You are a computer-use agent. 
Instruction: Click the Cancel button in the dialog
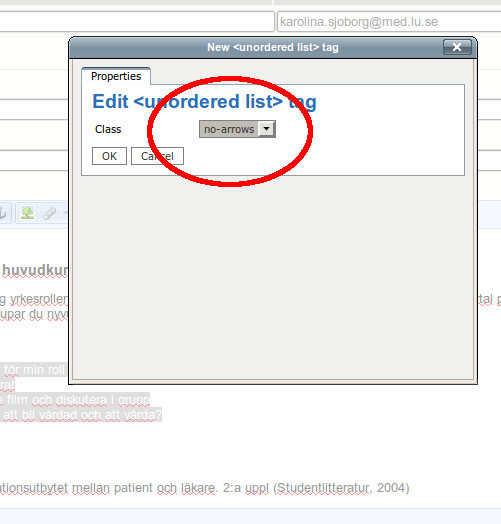tap(157, 156)
